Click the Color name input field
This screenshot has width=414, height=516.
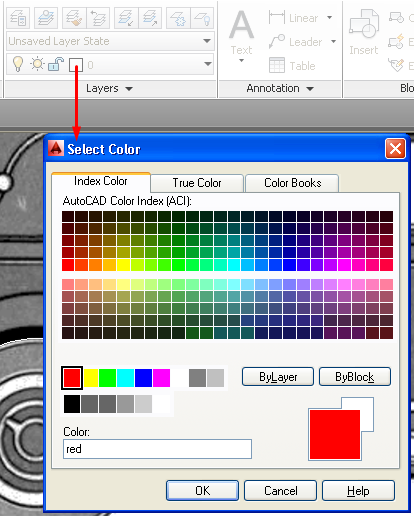(157, 449)
